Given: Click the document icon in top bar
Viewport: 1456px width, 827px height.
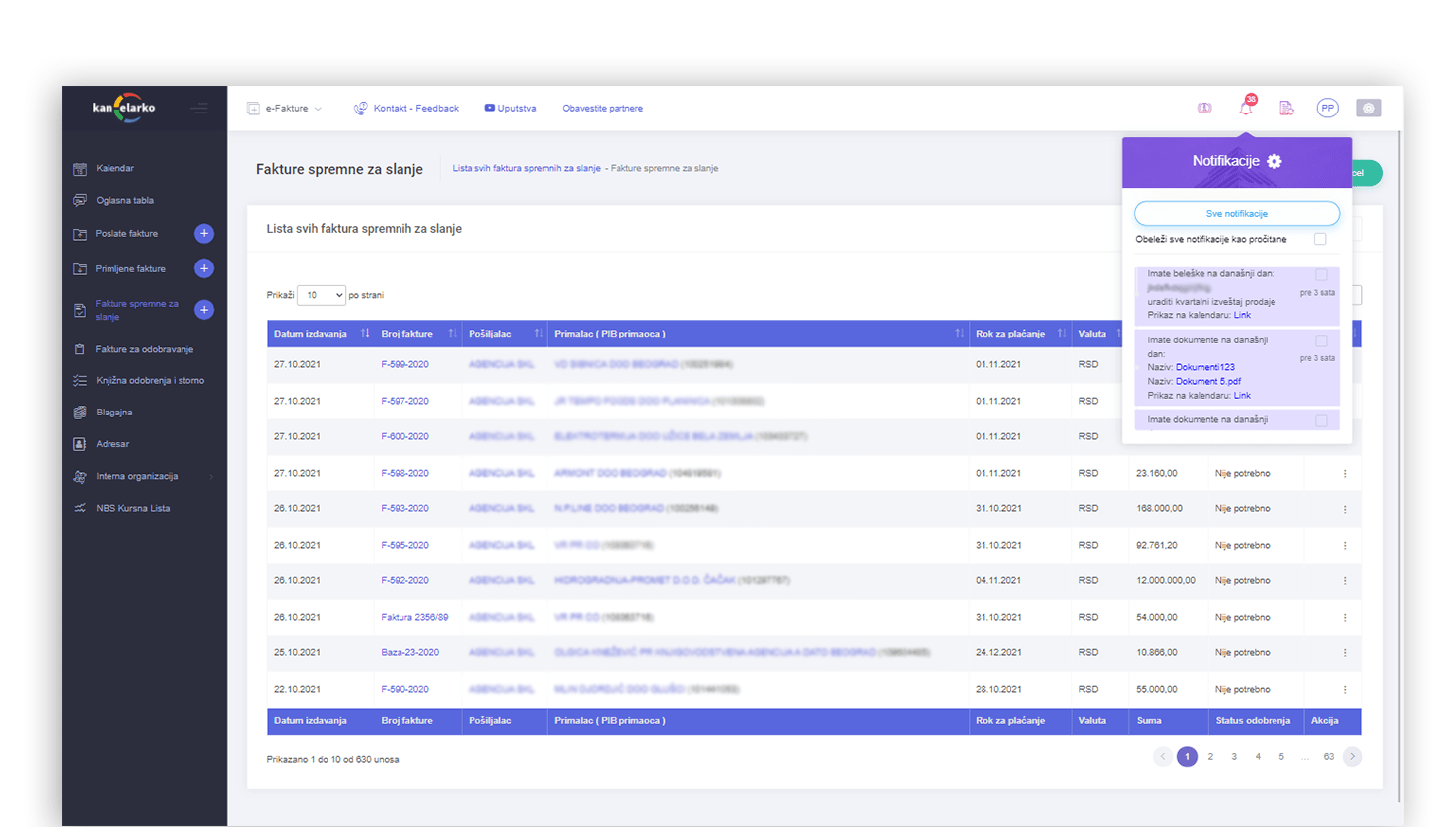Looking at the screenshot, I should click(1286, 109).
